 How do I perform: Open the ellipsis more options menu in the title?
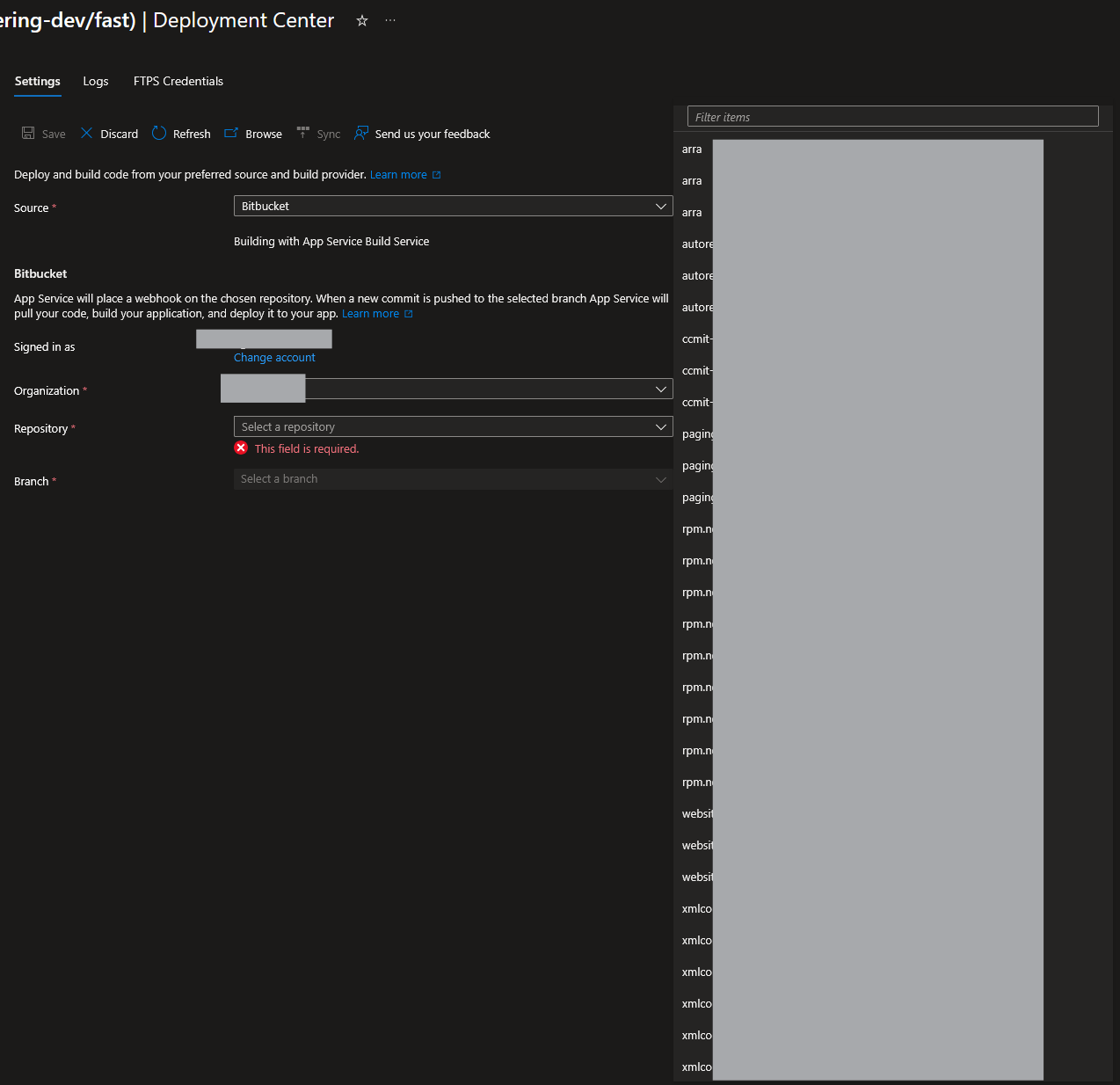point(390,20)
